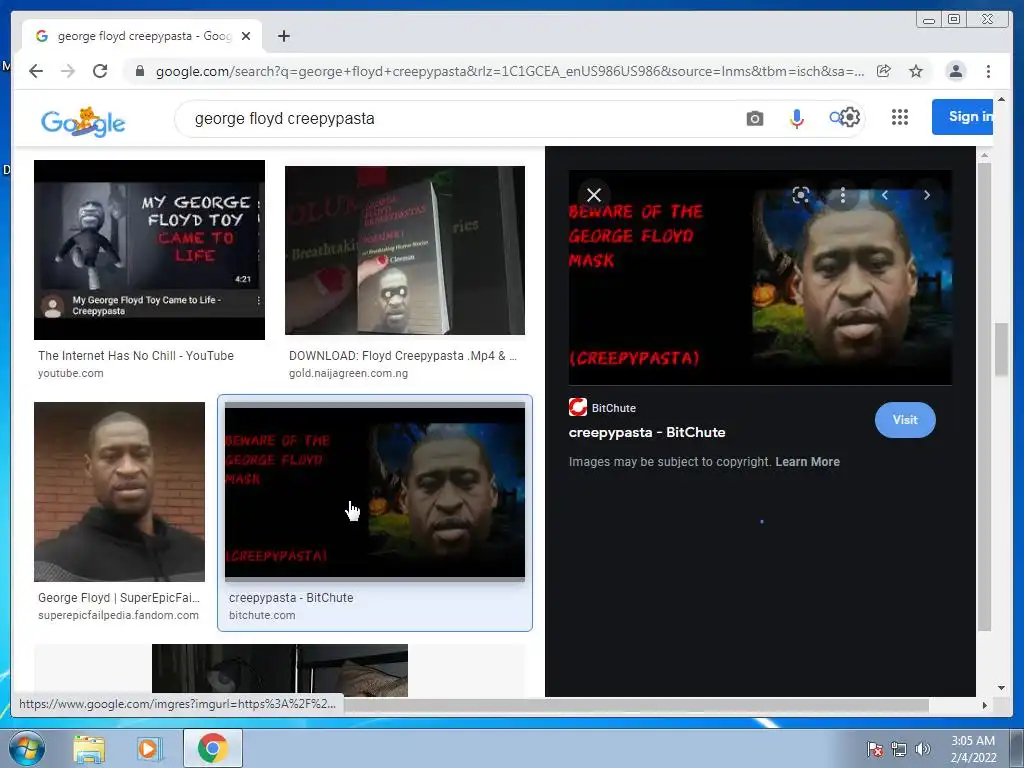Click the page's outer vertical scrollbar thumb
This screenshot has height=768, width=1024.
pyautogui.click(x=1001, y=349)
